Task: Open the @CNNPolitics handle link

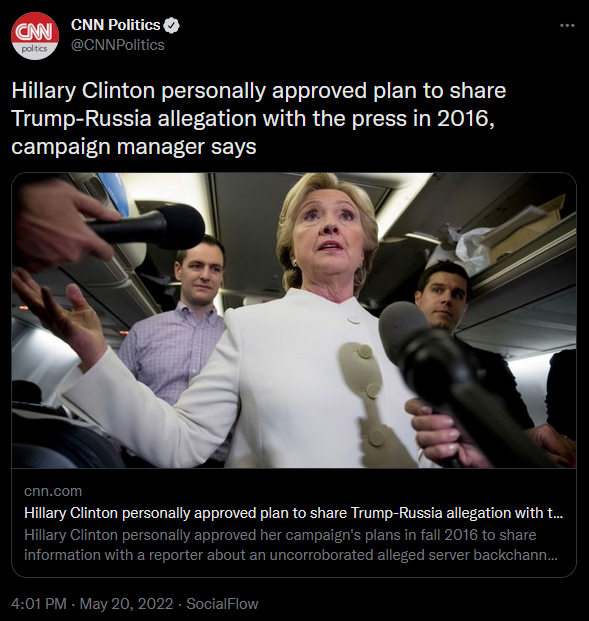Action: point(118,45)
